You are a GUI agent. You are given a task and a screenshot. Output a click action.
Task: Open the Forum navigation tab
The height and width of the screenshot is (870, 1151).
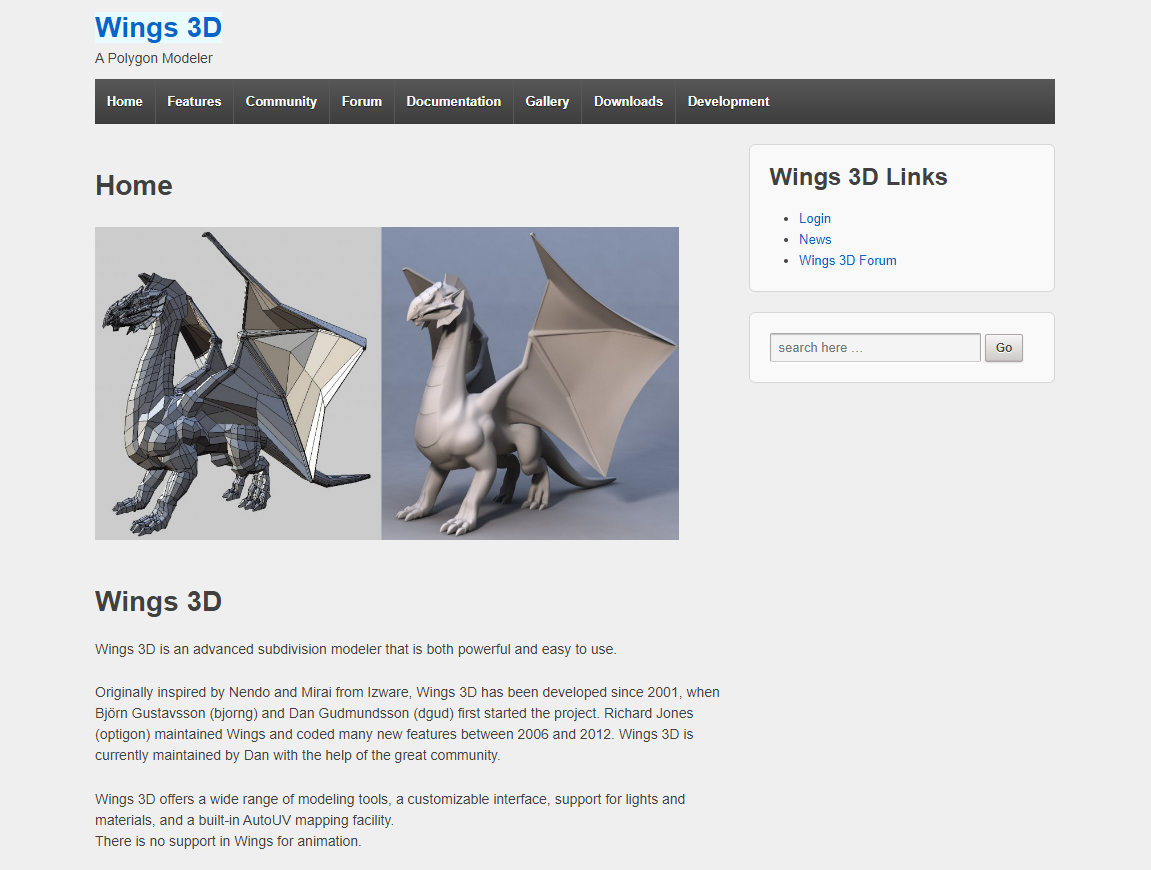[x=361, y=101]
